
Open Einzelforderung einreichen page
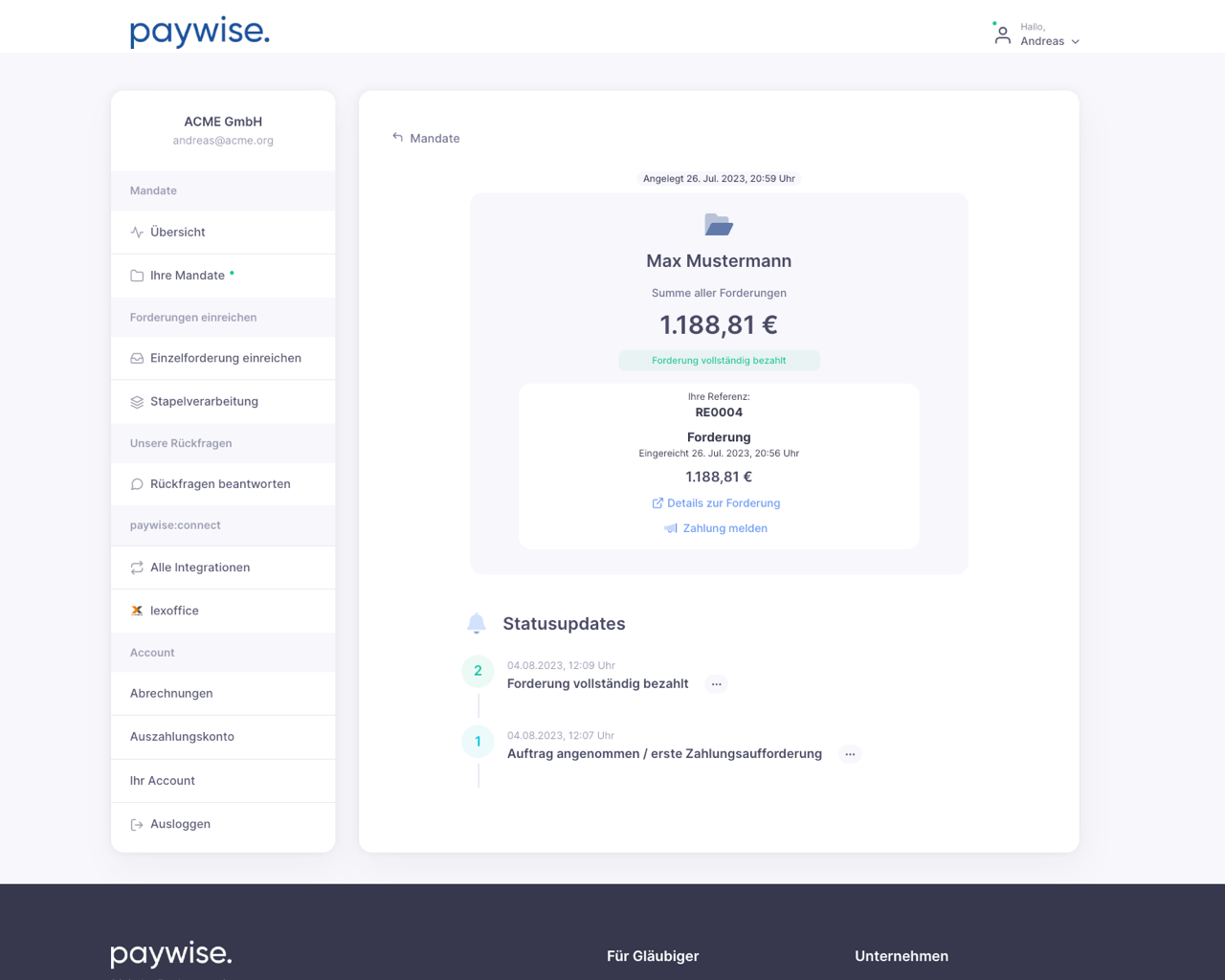coord(225,358)
